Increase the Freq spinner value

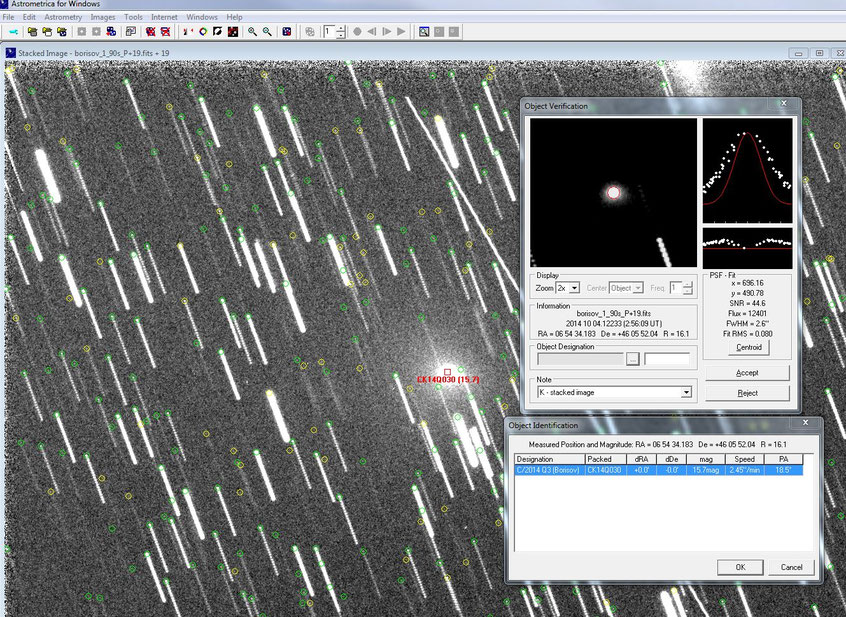(687, 285)
